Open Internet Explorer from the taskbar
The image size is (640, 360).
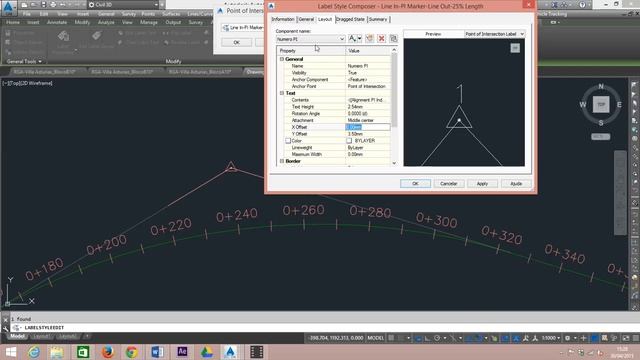pyautogui.click(x=34, y=352)
